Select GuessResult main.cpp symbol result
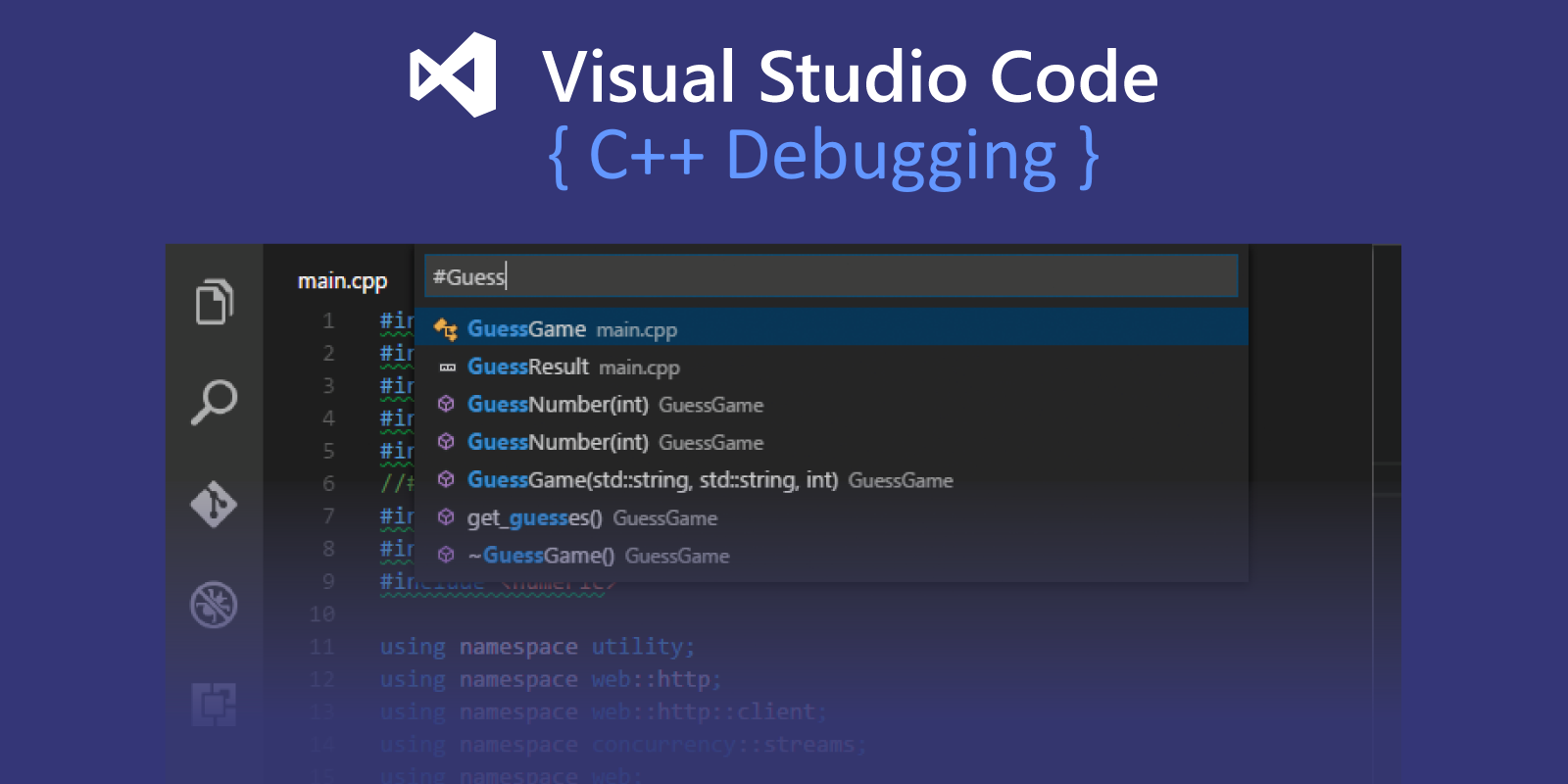This screenshot has width=1568, height=784. coord(831,367)
